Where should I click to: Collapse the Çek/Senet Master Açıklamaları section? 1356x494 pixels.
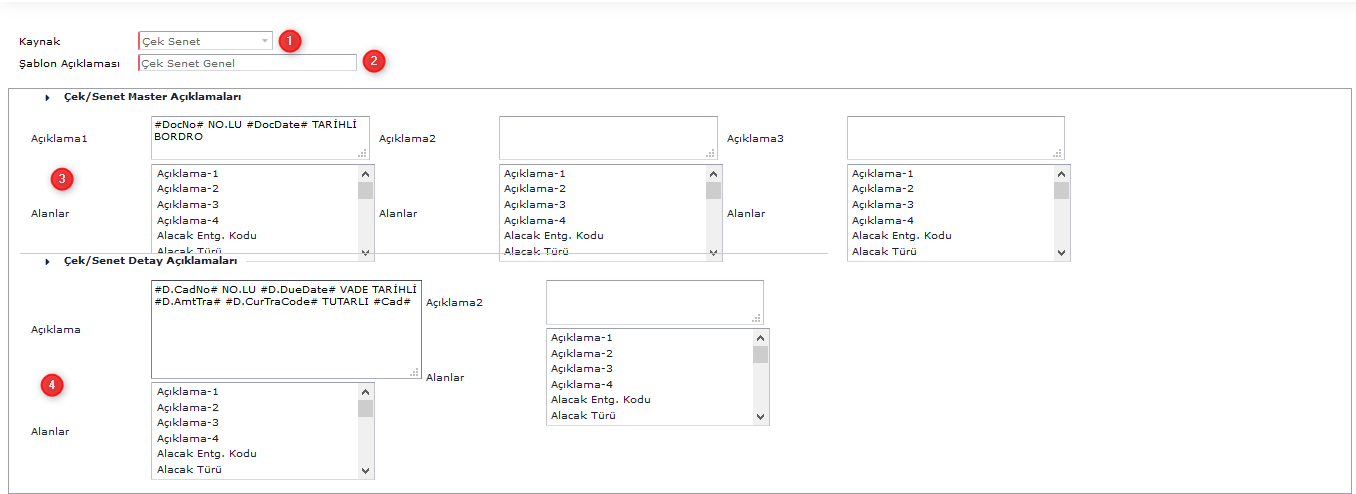(47, 97)
